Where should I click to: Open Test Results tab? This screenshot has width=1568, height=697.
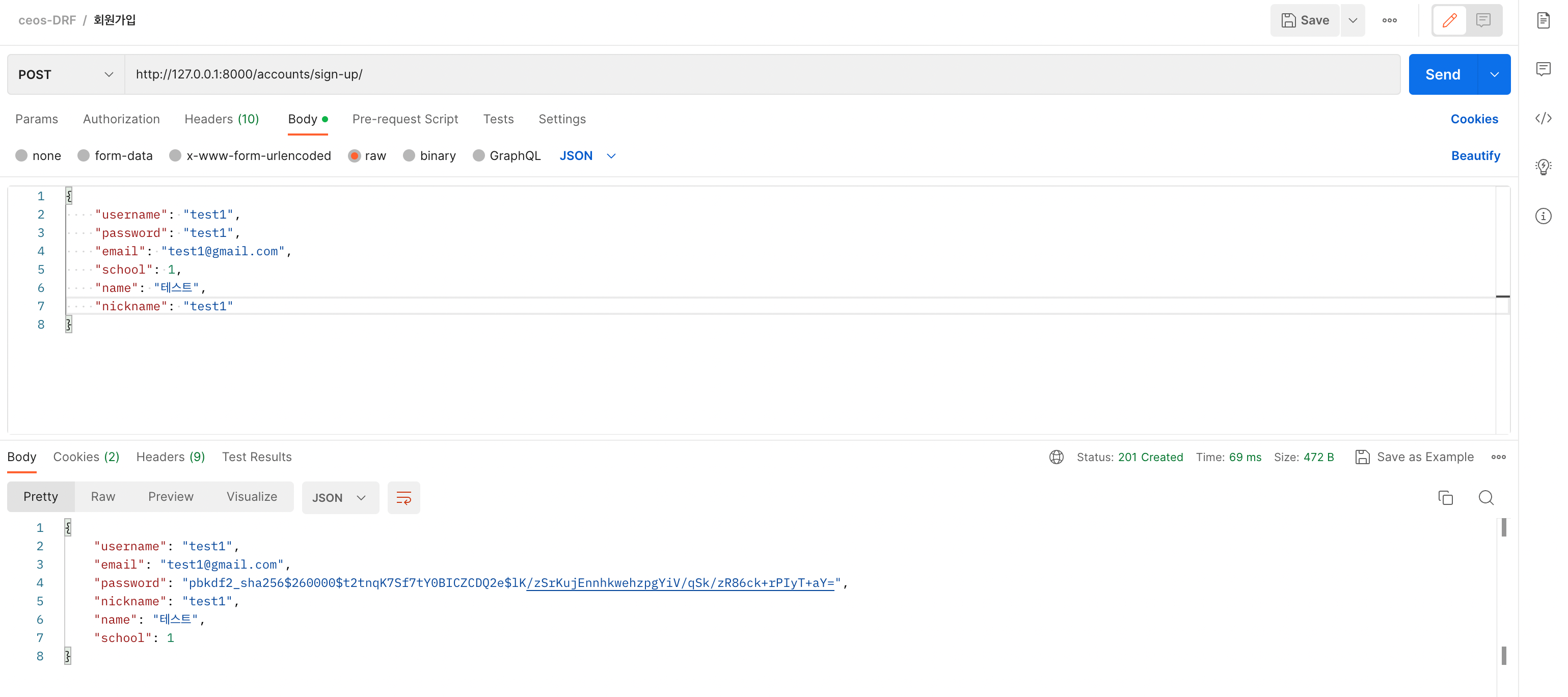pyautogui.click(x=256, y=457)
